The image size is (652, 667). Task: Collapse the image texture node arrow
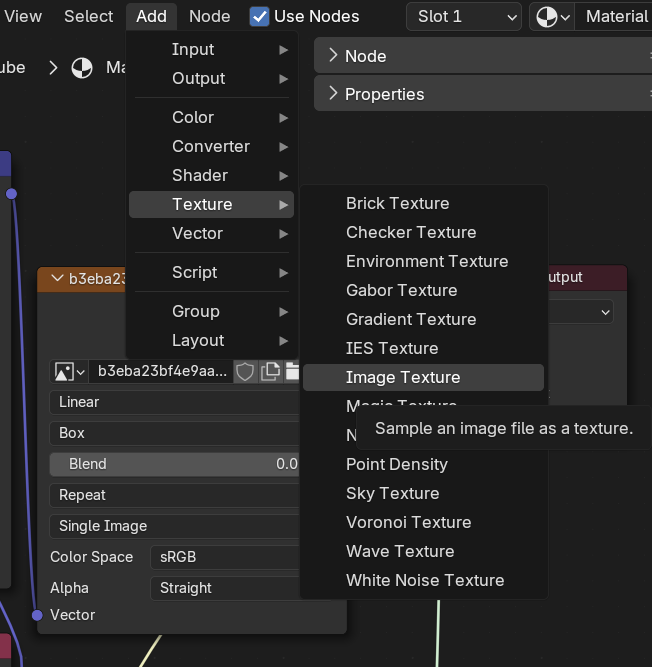54,279
